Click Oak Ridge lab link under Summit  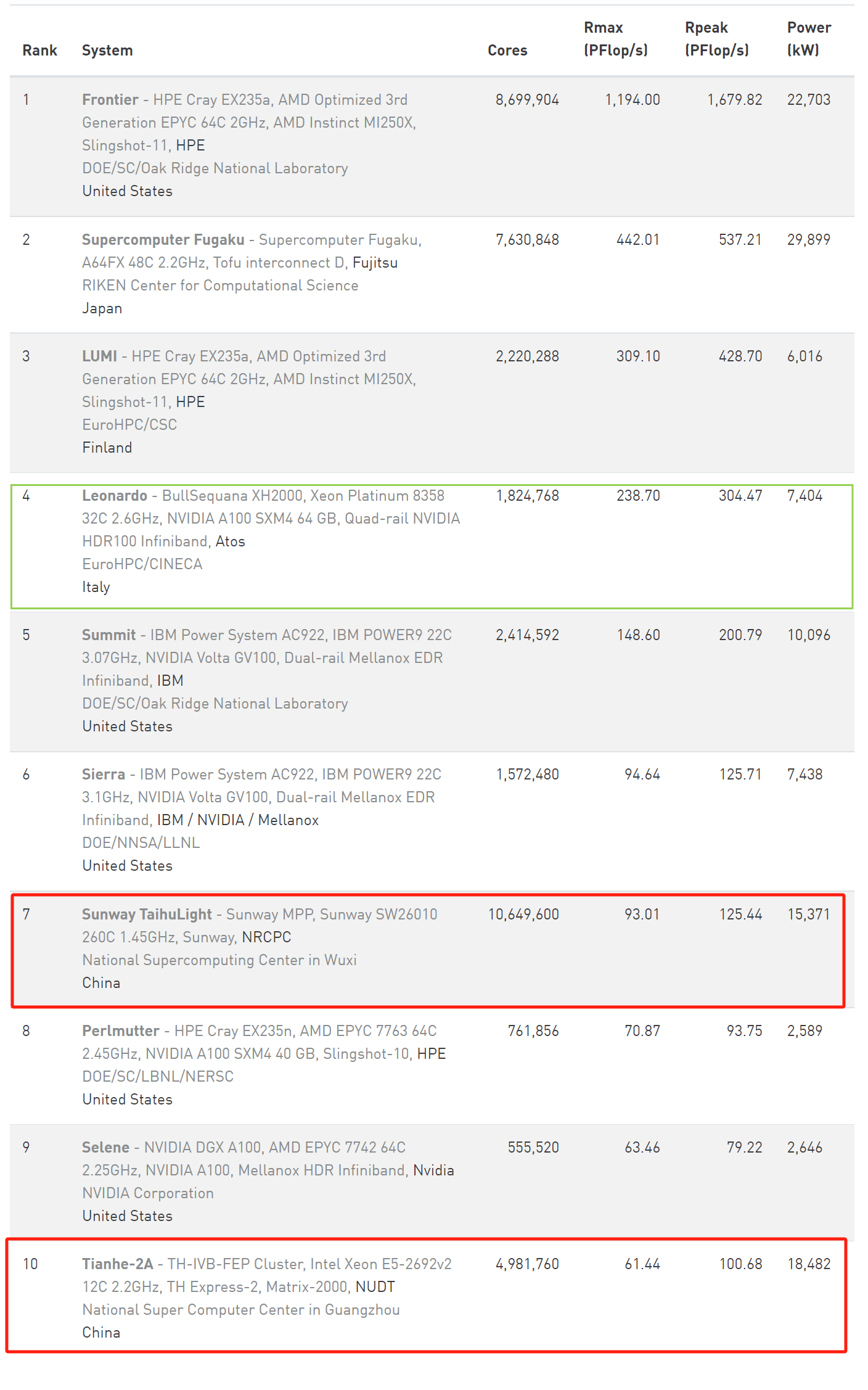click(215, 703)
